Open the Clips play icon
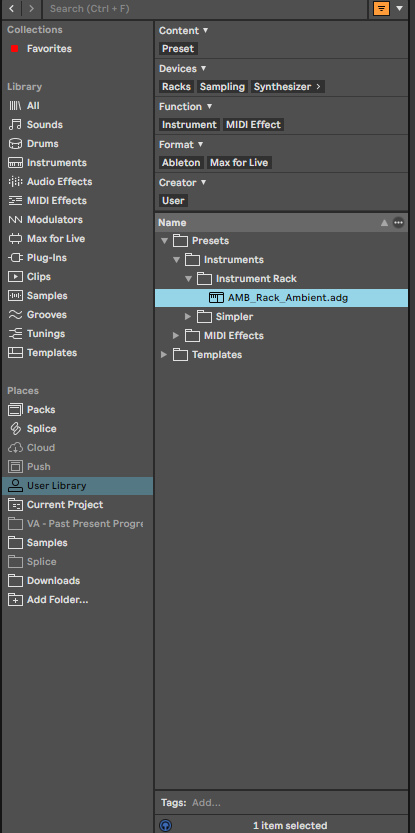This screenshot has width=415, height=833. click(15, 277)
